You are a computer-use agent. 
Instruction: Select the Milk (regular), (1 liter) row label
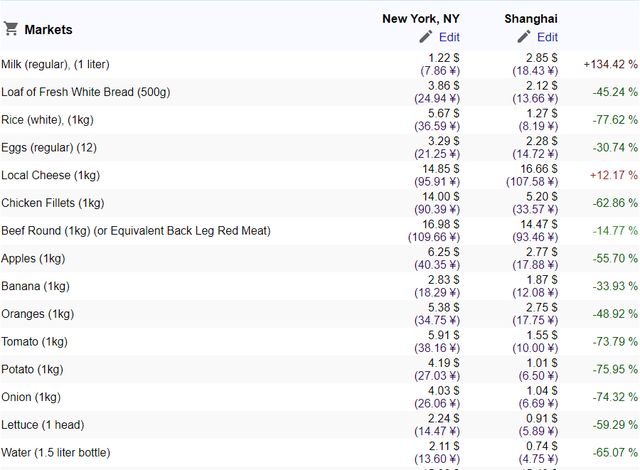click(x=56, y=64)
